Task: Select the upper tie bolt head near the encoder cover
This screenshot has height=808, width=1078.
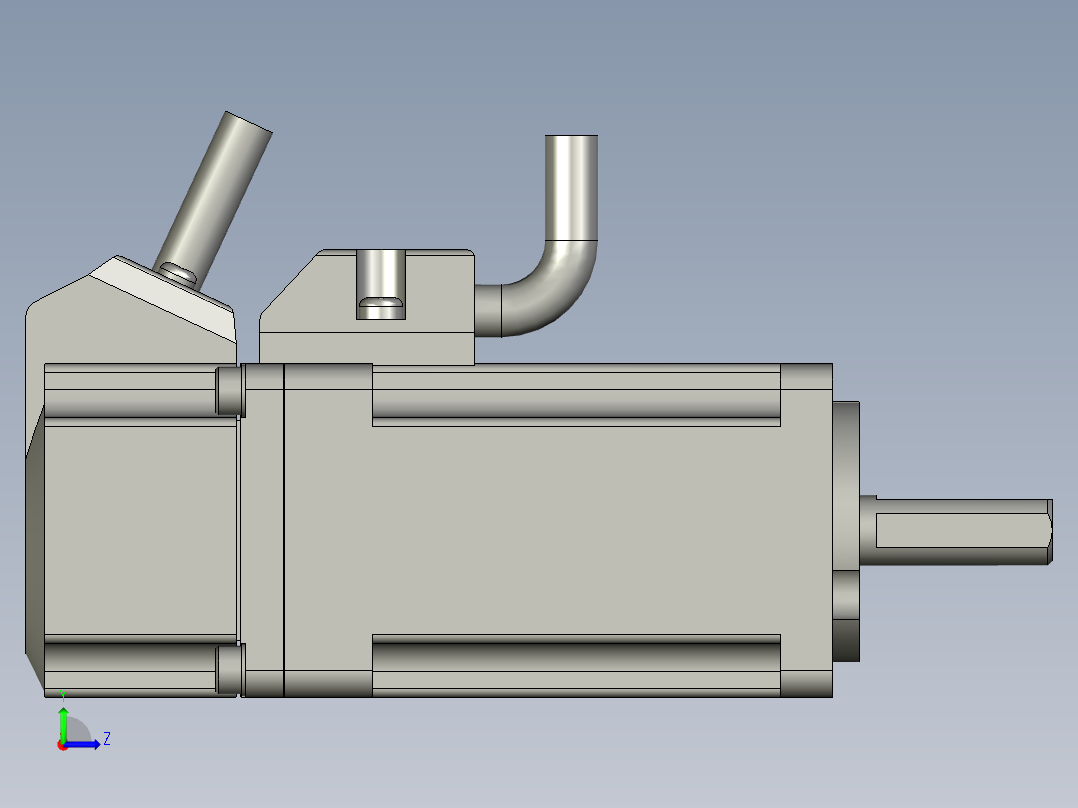Action: [x=230, y=391]
